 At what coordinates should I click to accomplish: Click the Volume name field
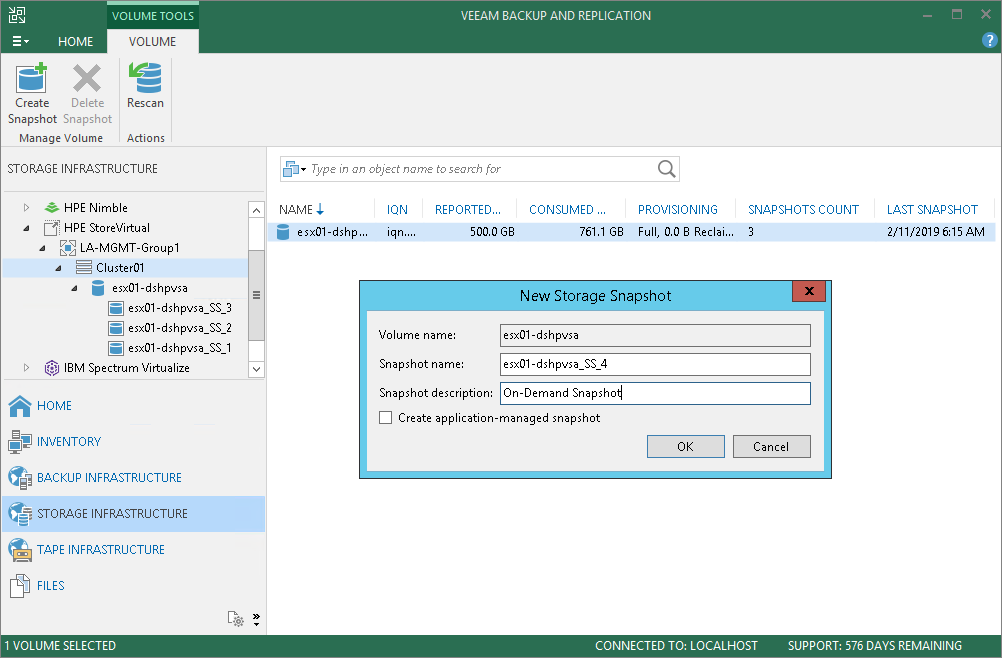point(655,335)
